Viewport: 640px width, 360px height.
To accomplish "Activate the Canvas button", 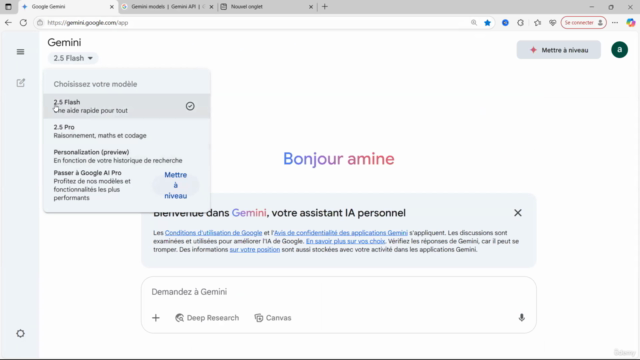I will tap(273, 318).
